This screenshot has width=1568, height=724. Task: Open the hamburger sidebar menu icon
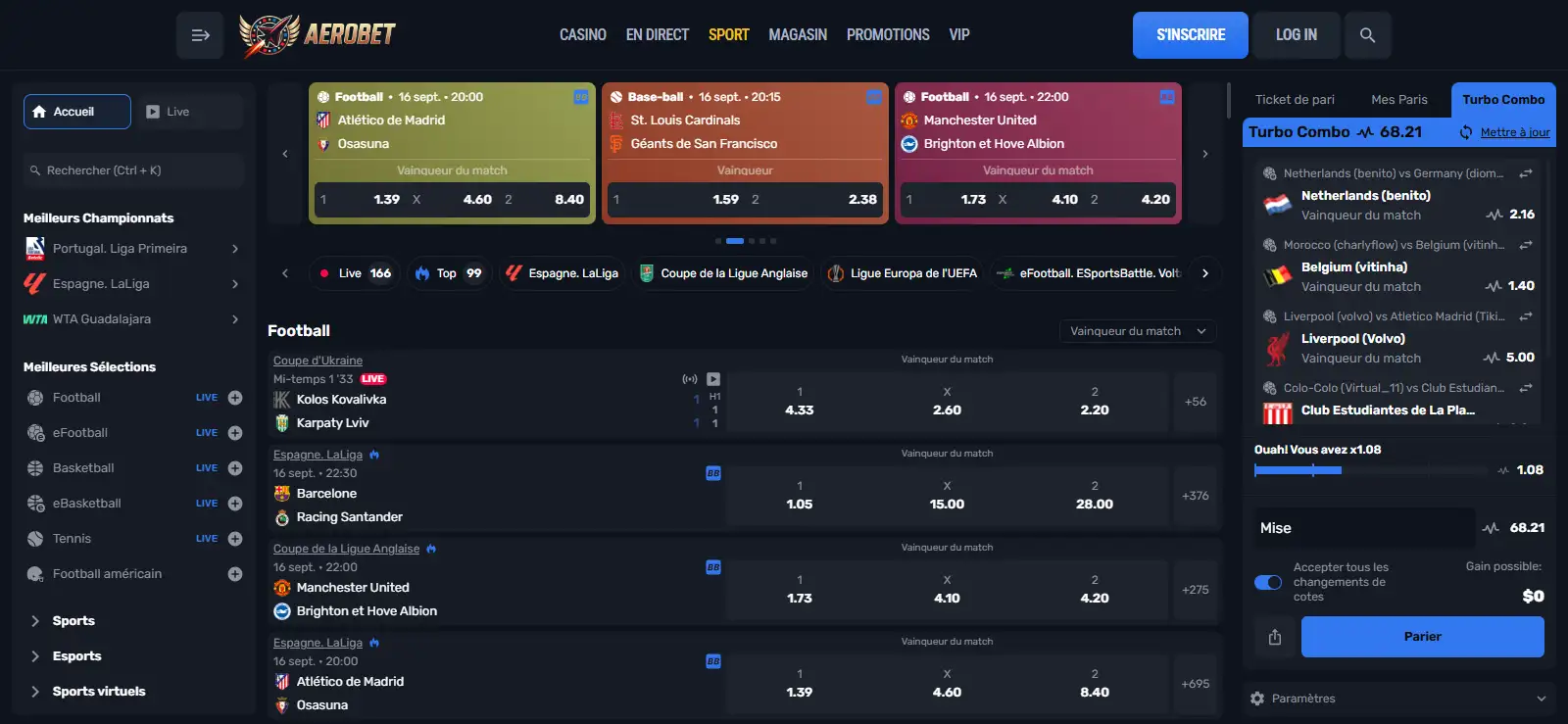(x=200, y=35)
